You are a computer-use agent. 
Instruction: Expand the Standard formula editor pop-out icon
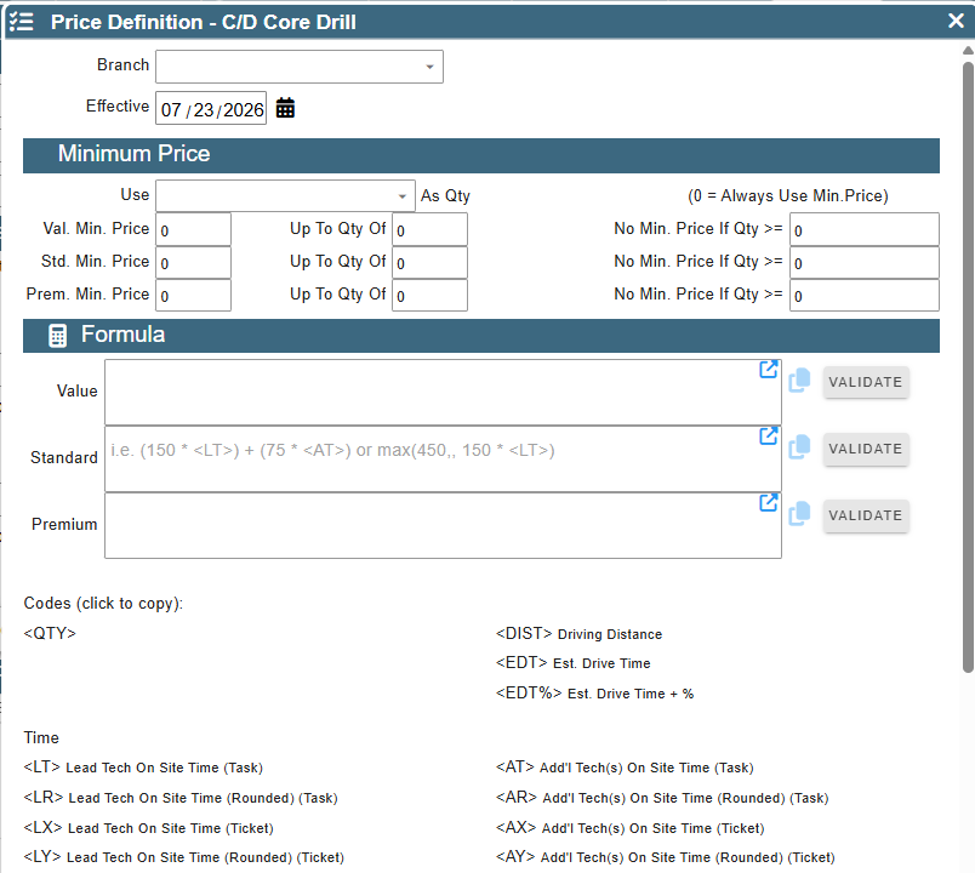(769, 436)
